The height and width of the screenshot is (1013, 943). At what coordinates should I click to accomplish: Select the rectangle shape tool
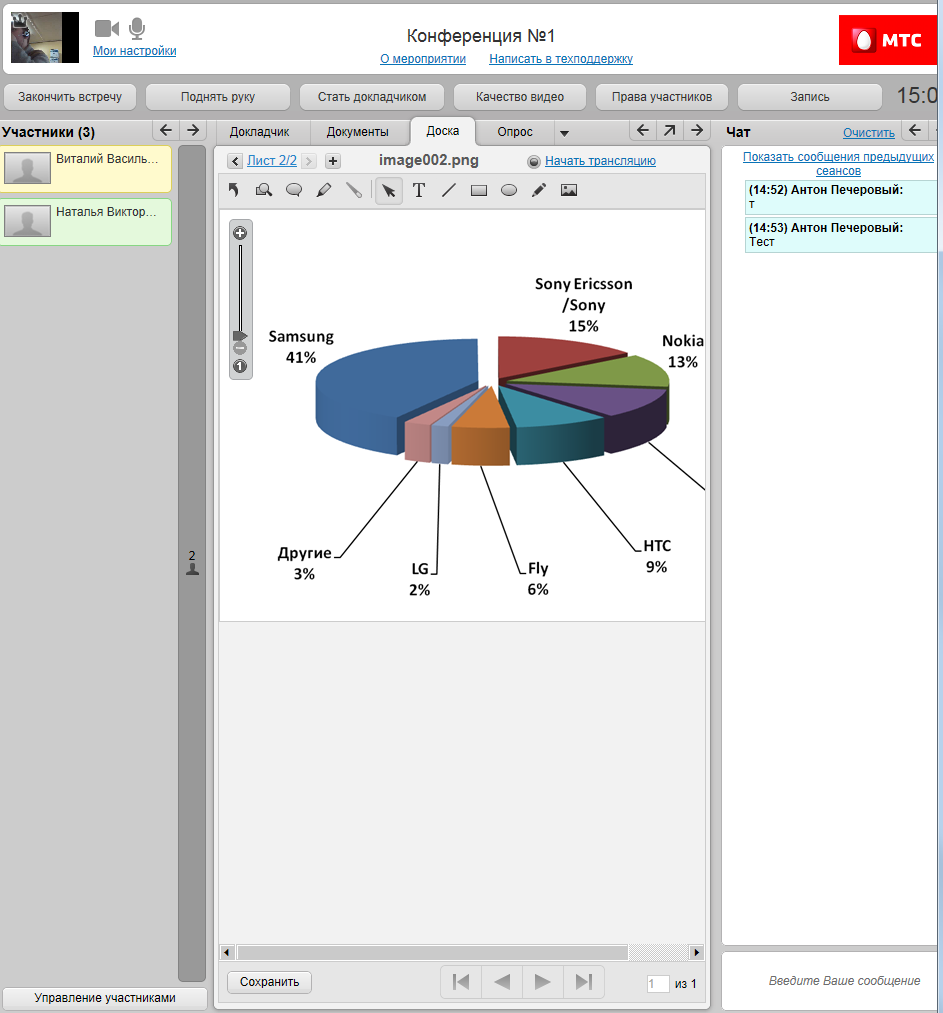click(x=479, y=190)
